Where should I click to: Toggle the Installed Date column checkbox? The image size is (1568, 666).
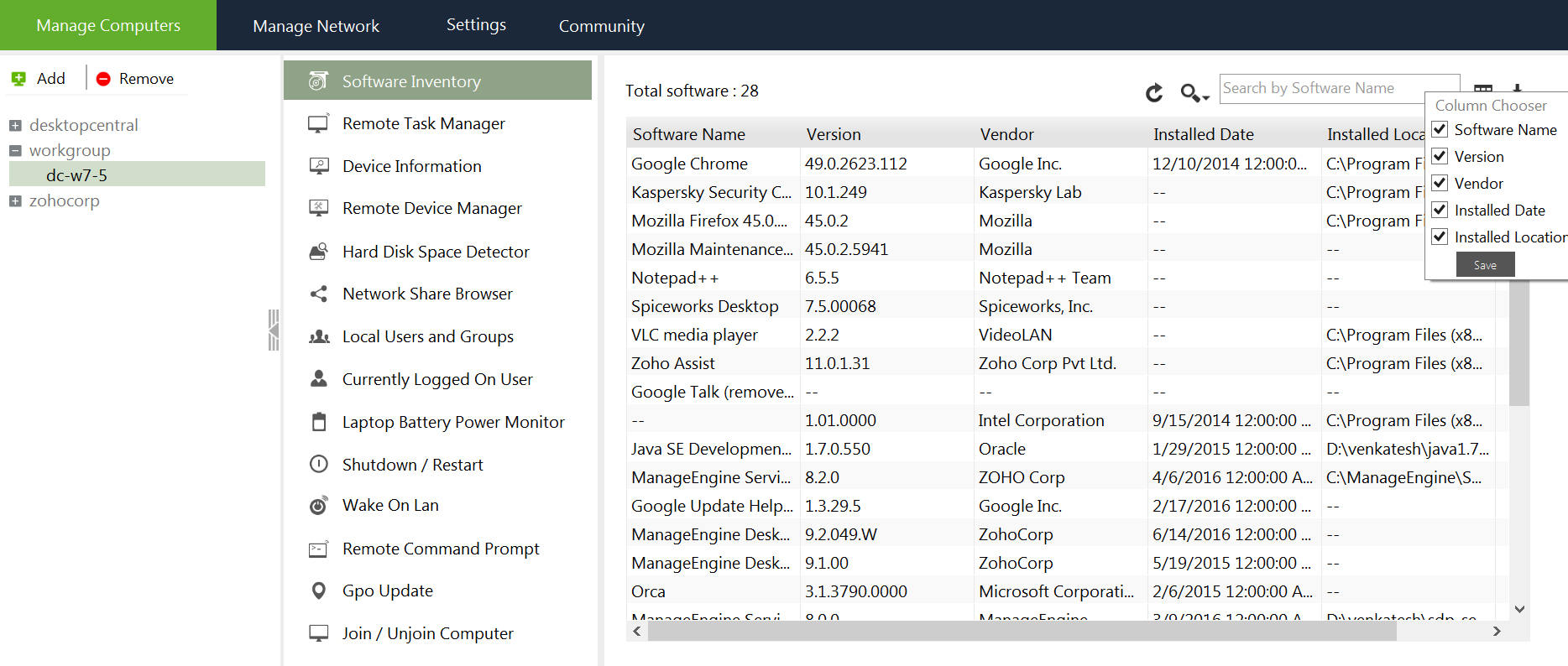coord(1440,210)
